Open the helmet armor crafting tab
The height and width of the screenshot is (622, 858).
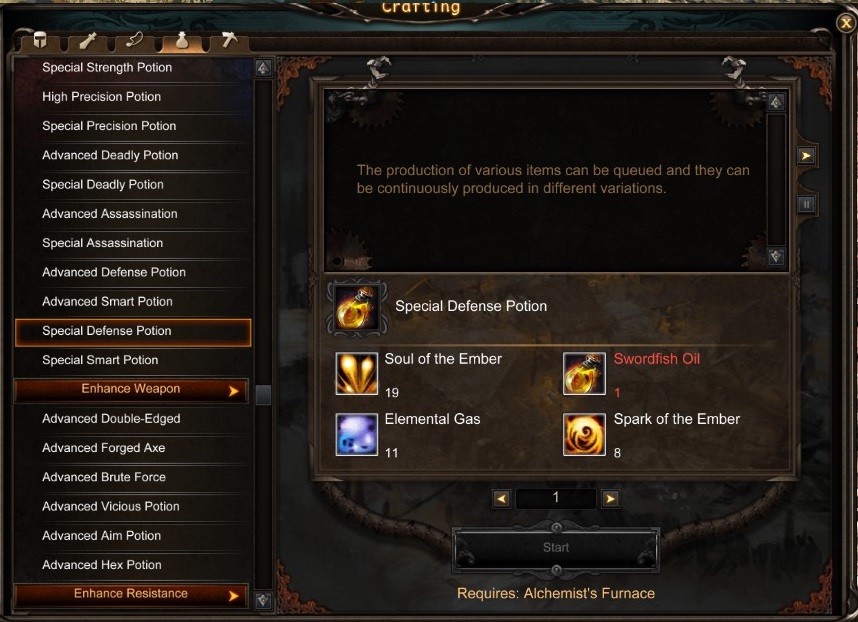tap(40, 41)
